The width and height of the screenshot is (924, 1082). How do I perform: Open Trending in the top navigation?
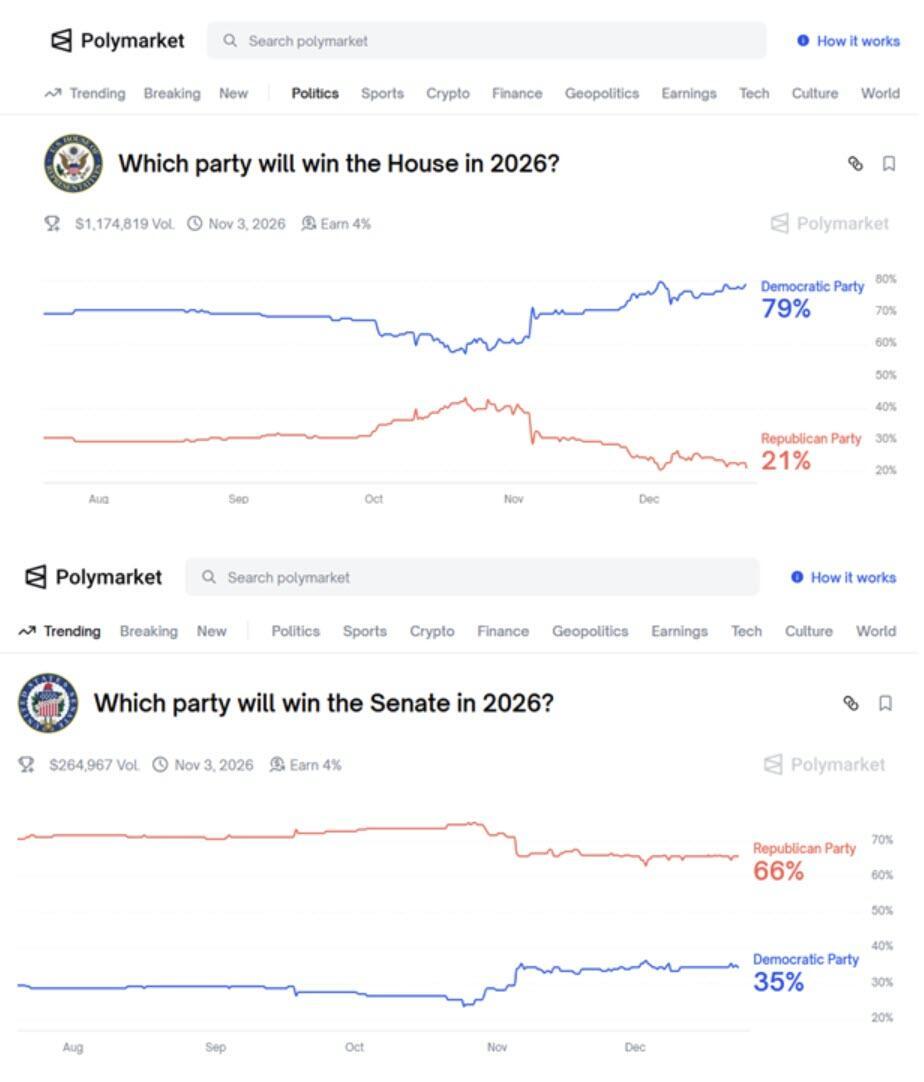[x=85, y=94]
